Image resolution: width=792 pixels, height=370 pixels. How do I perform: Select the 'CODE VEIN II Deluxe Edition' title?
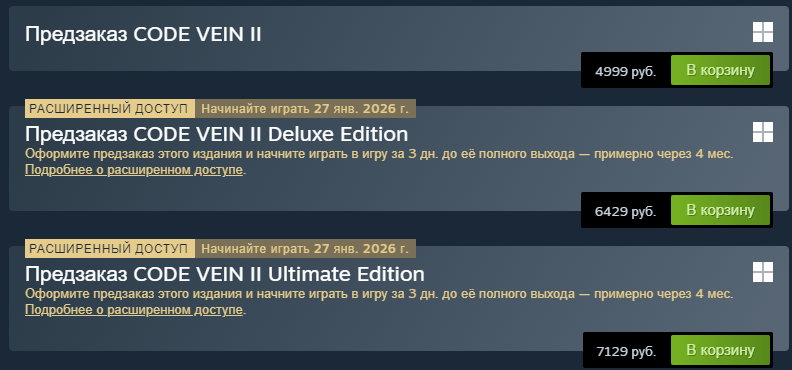coord(216,134)
